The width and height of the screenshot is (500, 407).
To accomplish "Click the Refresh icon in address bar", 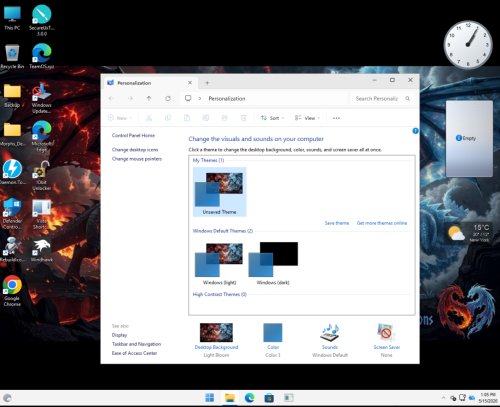I will 168,98.
